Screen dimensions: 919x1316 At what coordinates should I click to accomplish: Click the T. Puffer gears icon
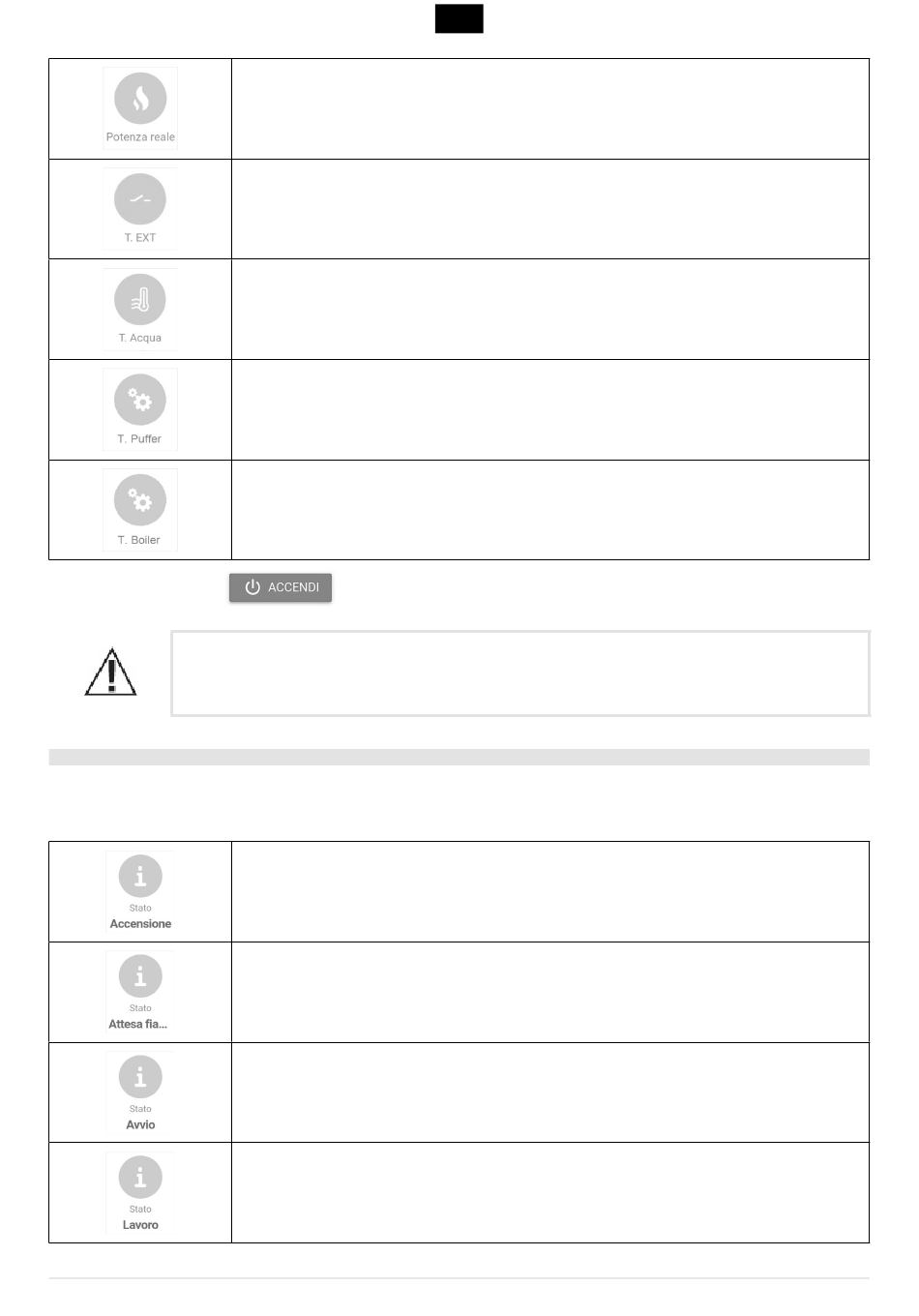pos(140,400)
